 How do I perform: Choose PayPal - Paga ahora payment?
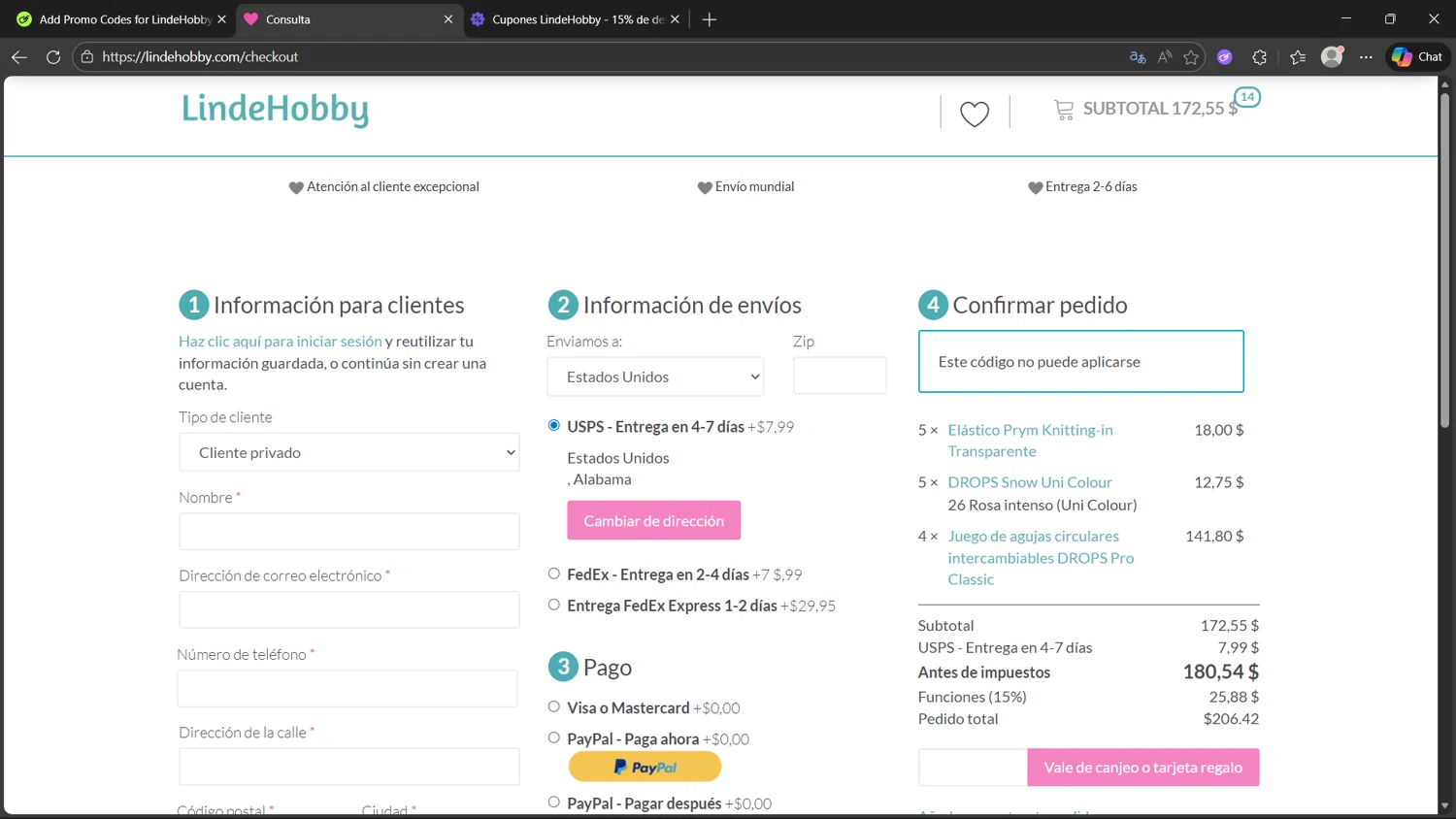[554, 737]
